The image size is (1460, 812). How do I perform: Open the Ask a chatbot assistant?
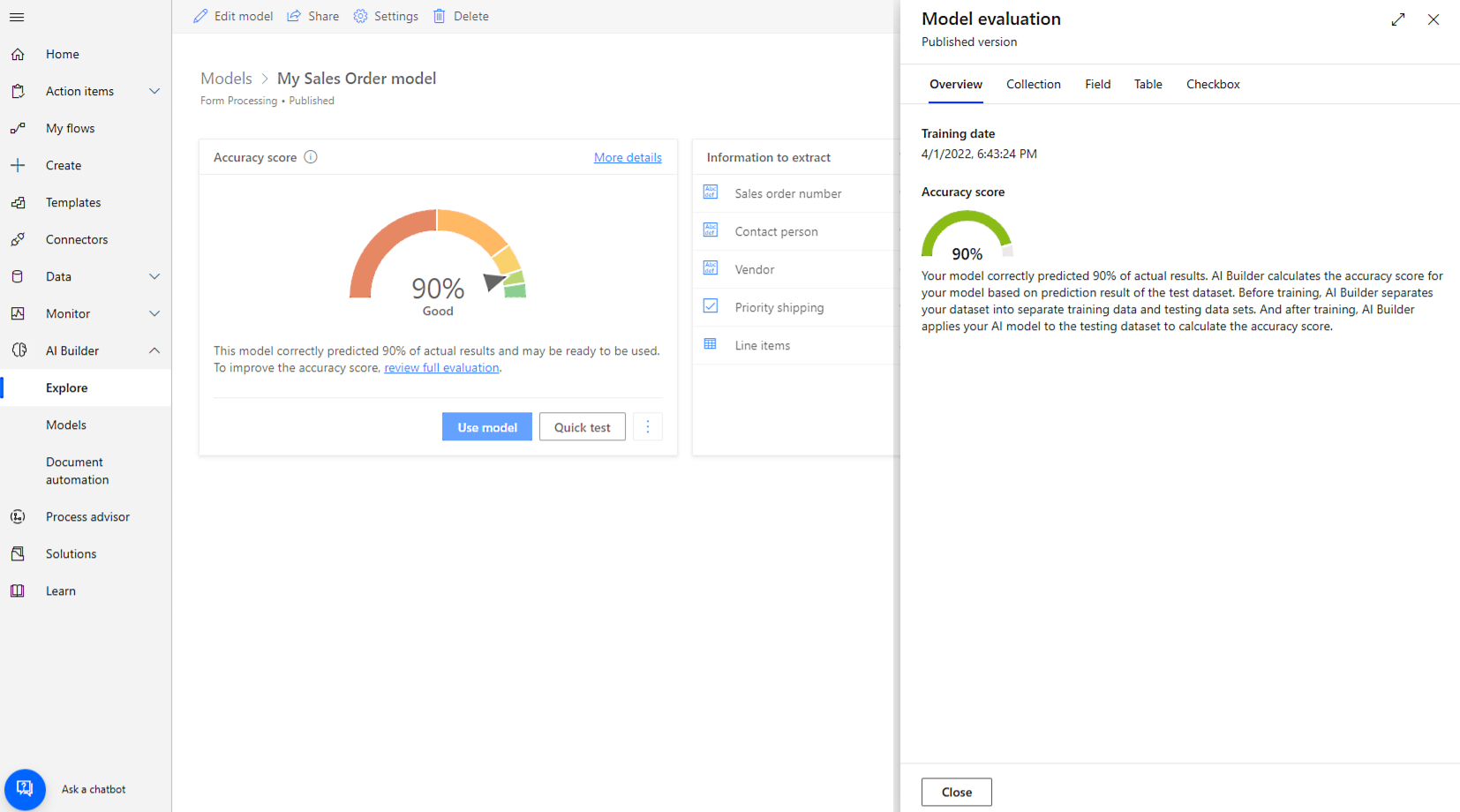click(25, 788)
